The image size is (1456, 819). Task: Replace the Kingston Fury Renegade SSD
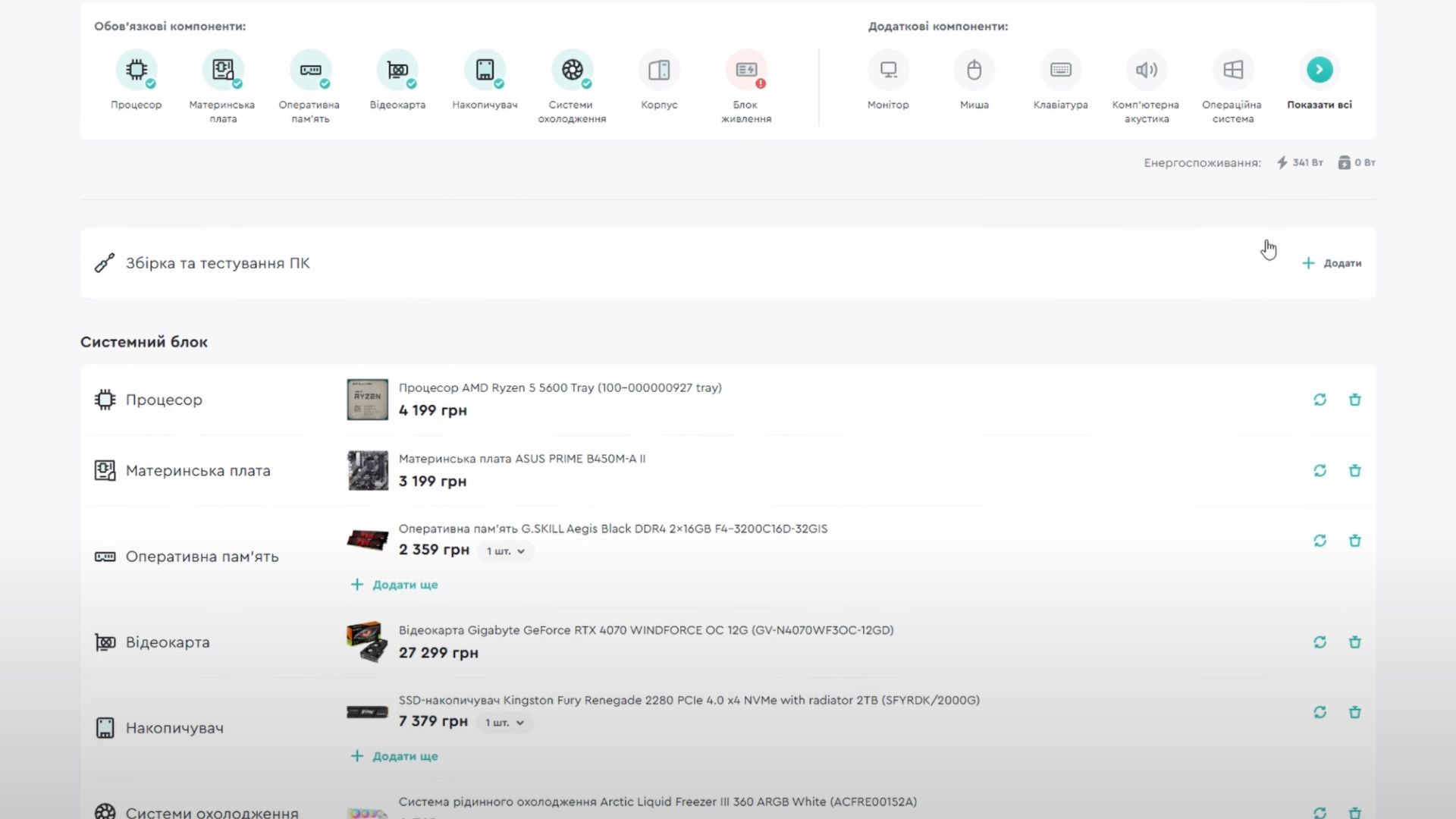click(x=1319, y=712)
